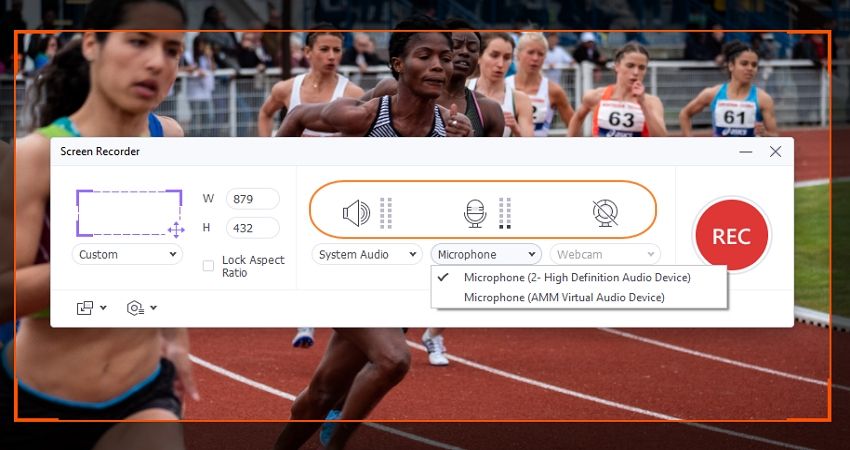Open the System Audio dropdown

(x=367, y=254)
